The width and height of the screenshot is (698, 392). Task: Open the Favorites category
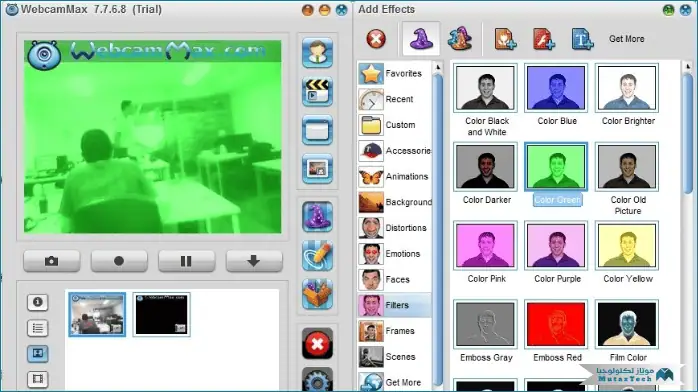coord(394,73)
